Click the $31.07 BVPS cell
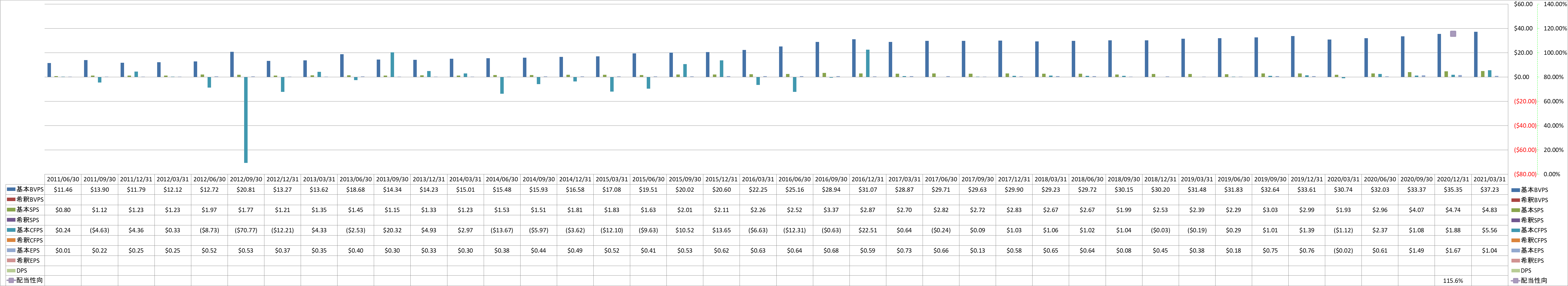This screenshot has height=286, width=1568. pos(867,190)
